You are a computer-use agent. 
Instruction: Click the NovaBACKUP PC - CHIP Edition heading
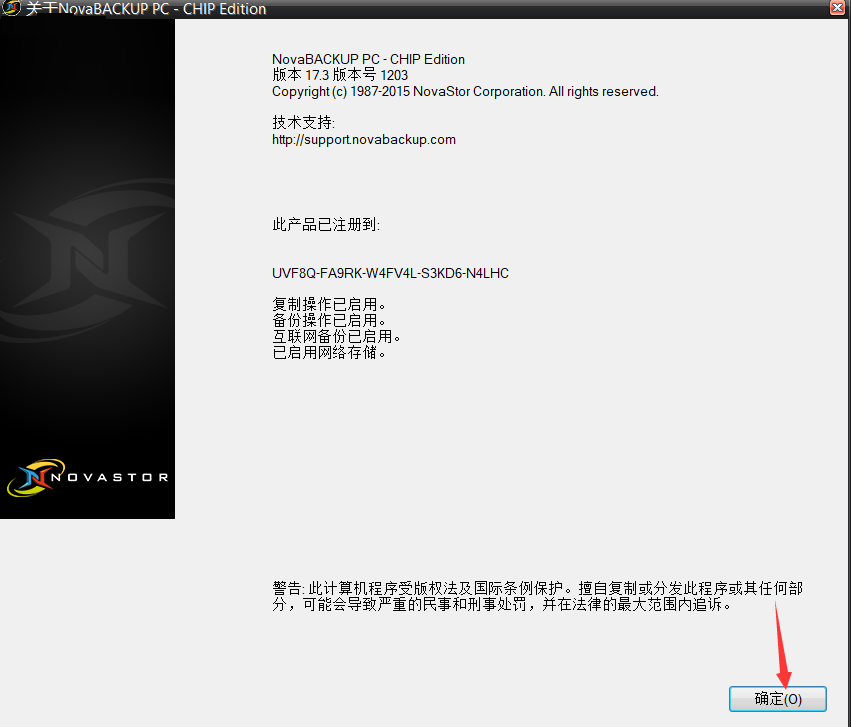[369, 59]
